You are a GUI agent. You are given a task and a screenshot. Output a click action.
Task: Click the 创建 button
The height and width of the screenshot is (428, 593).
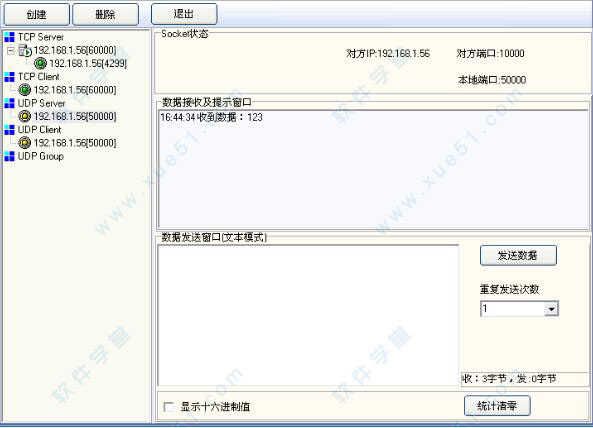tap(37, 14)
